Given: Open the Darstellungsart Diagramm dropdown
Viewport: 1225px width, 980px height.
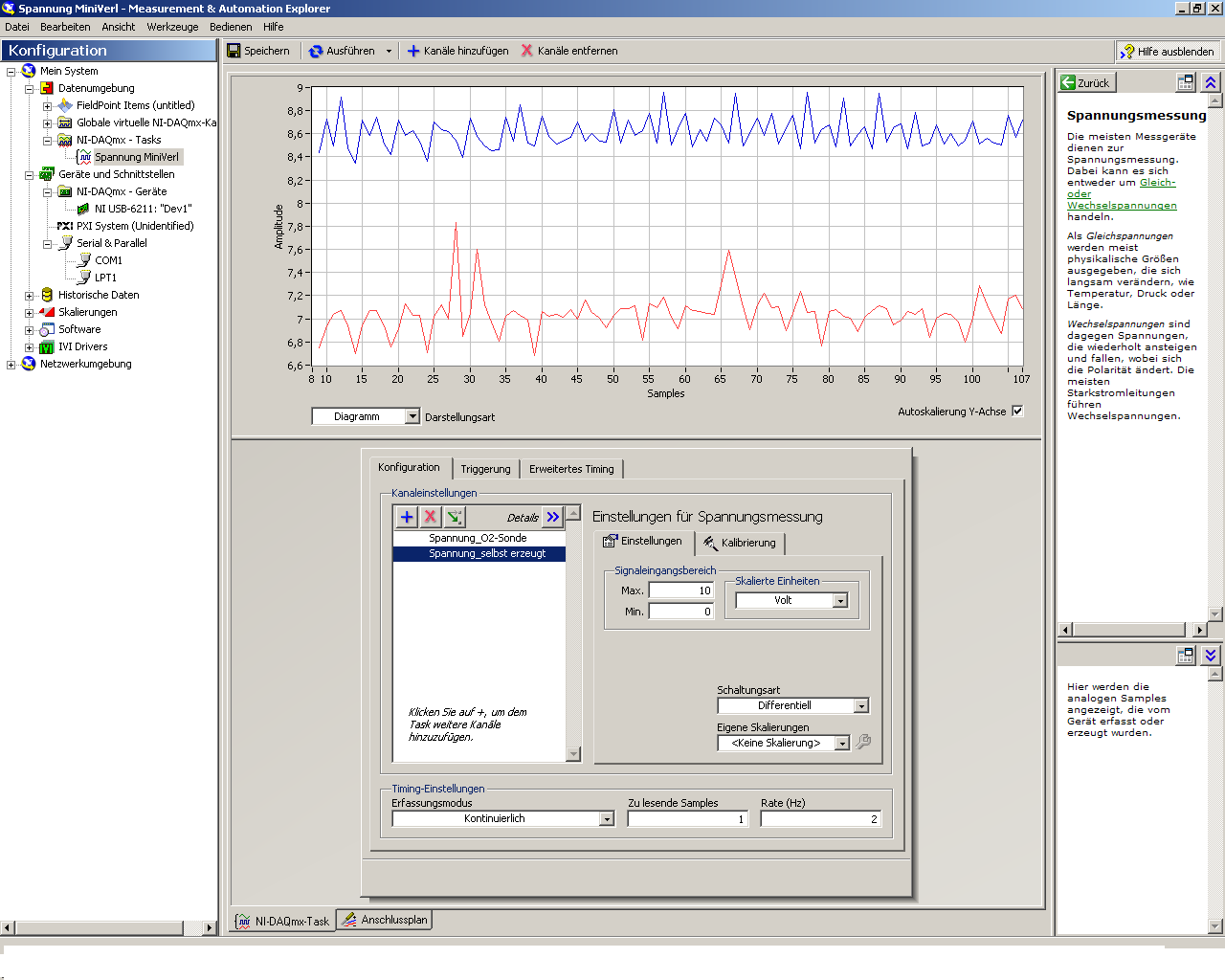Looking at the screenshot, I should [412, 416].
